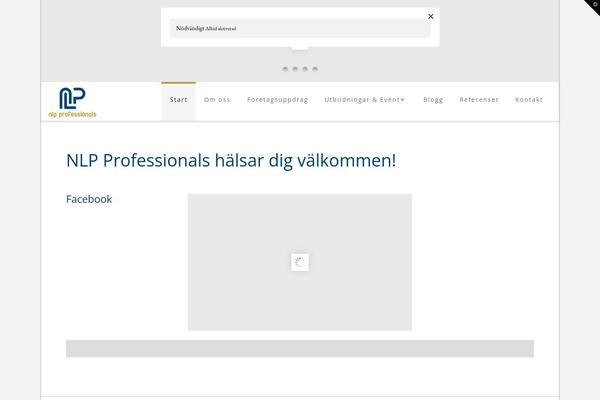Screen dimensions: 600x400
Task: Go to the Om oss page
Action: [x=217, y=100]
